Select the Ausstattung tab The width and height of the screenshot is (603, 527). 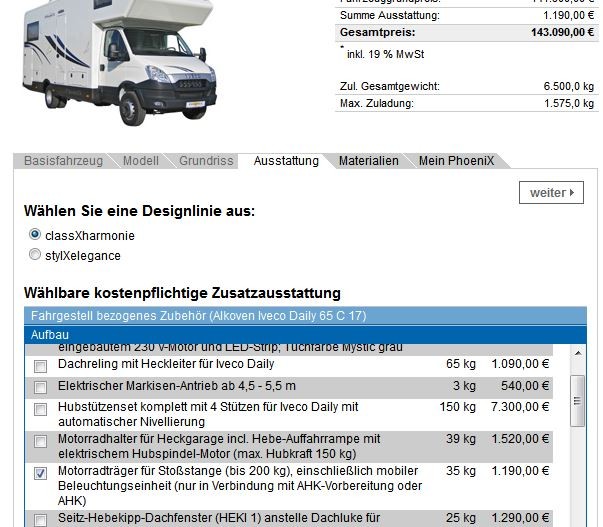click(286, 161)
